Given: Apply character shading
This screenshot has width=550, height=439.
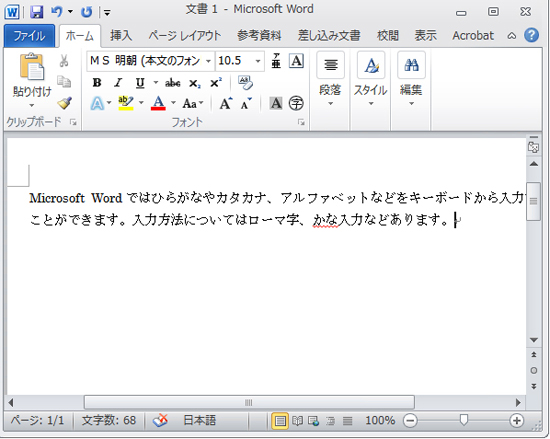Looking at the screenshot, I should (x=276, y=103).
